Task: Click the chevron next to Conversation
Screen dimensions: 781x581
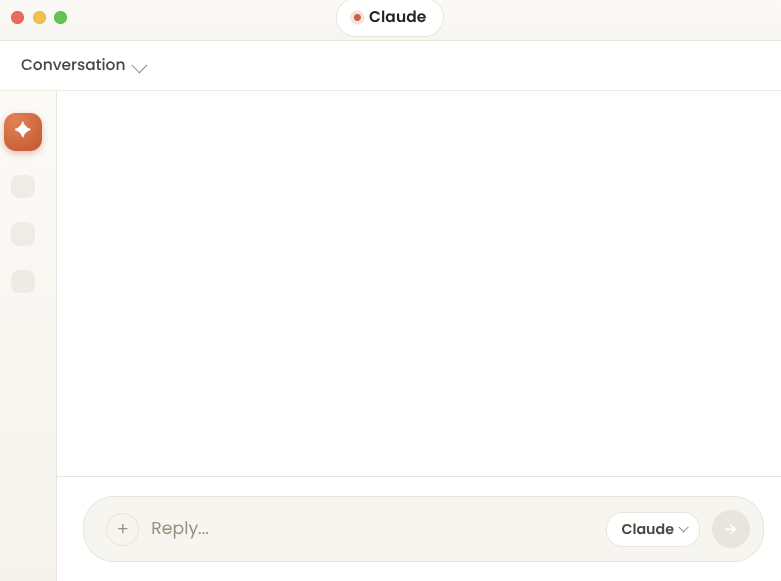Action: [139, 68]
